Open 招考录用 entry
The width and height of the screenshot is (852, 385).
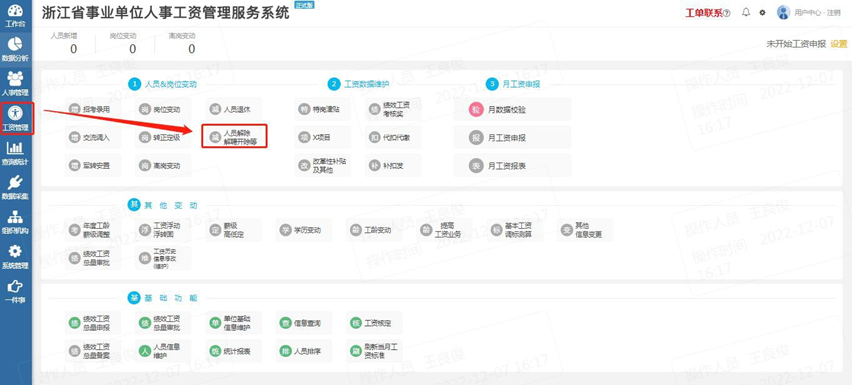coord(93,109)
